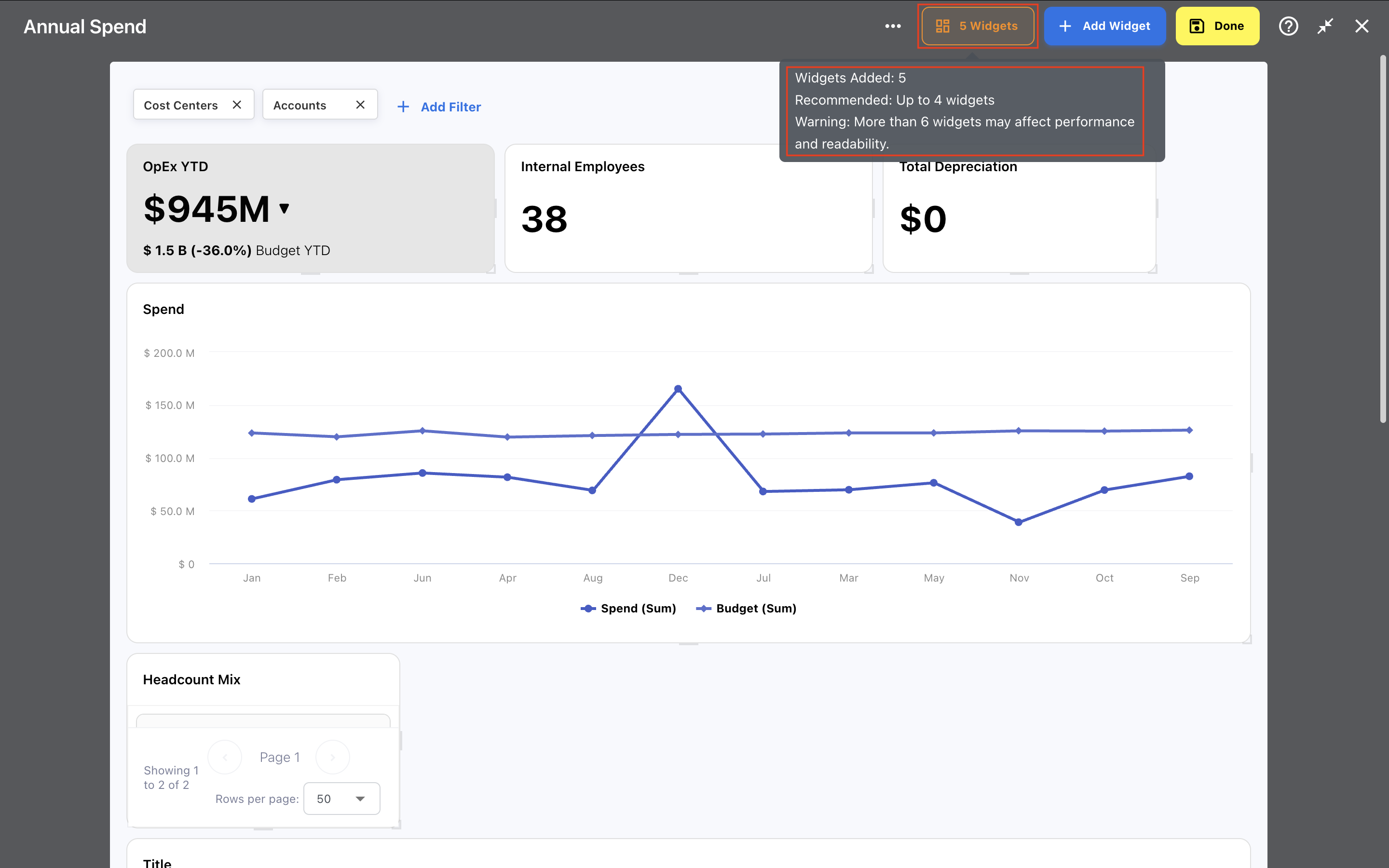The image size is (1389, 868).
Task: Click the Annual Spend dashboard title
Action: click(85, 27)
